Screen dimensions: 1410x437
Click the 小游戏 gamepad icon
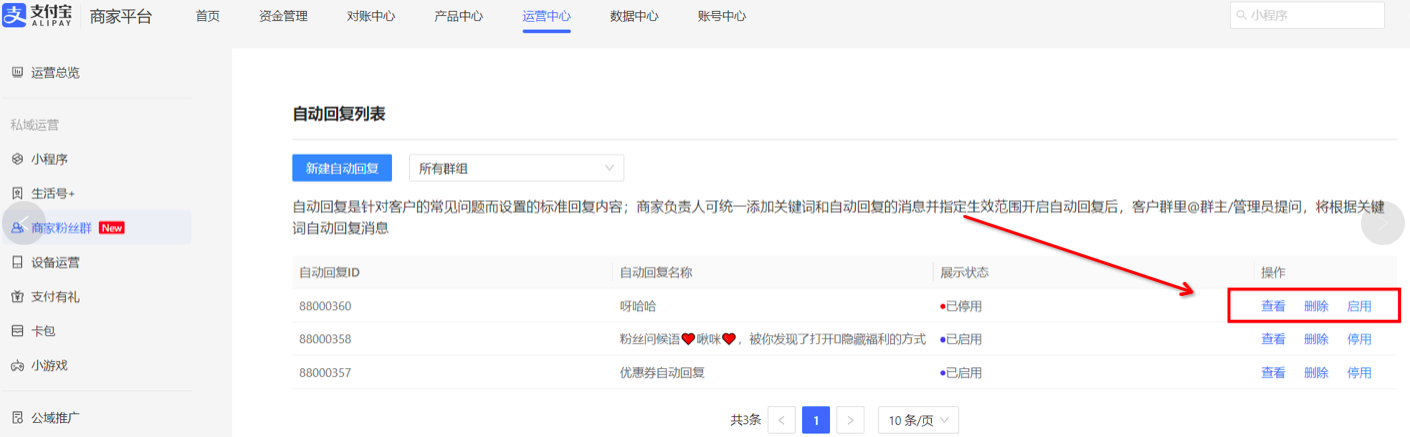(x=17, y=366)
